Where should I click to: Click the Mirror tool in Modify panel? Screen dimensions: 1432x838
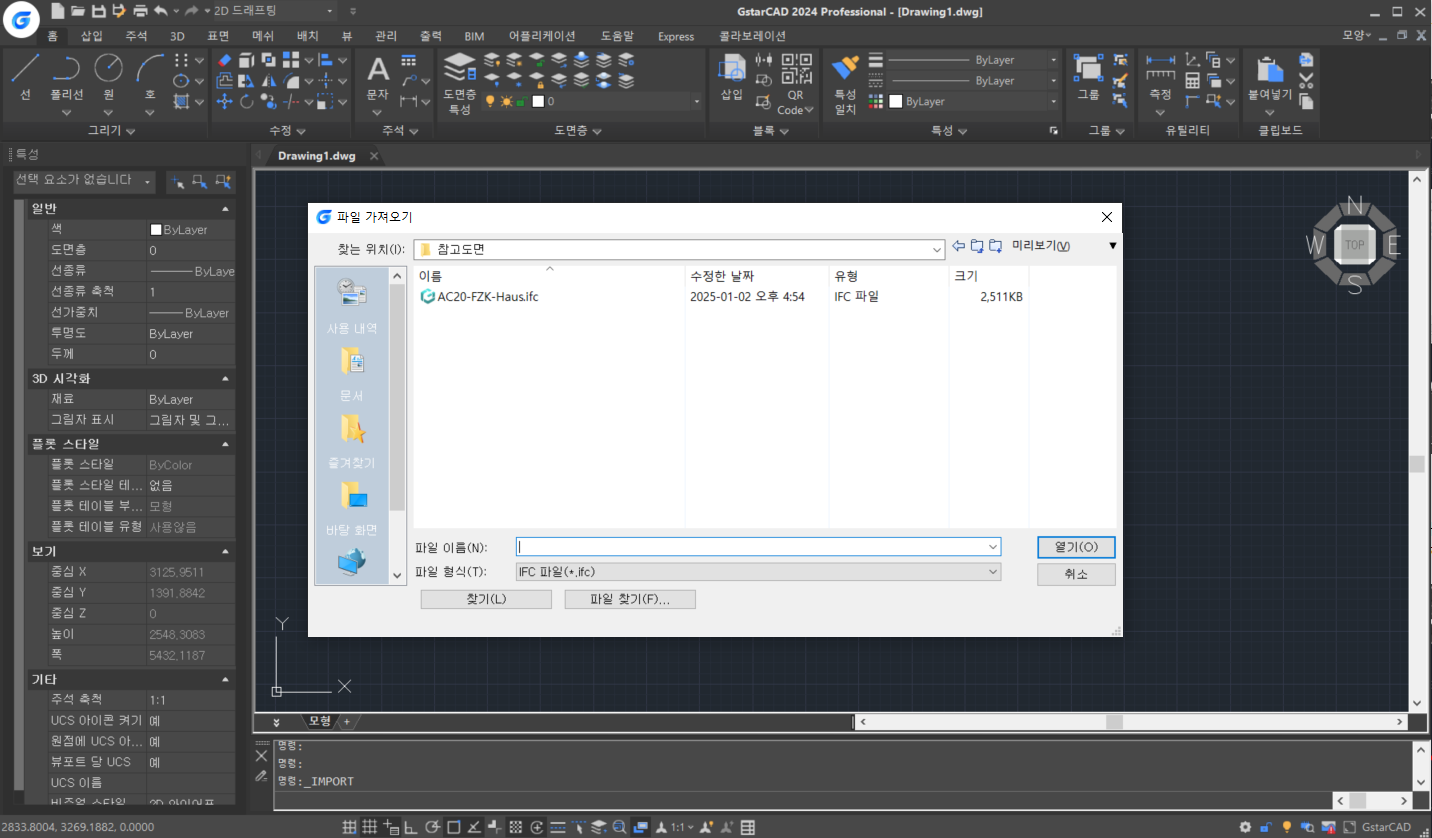point(268,80)
